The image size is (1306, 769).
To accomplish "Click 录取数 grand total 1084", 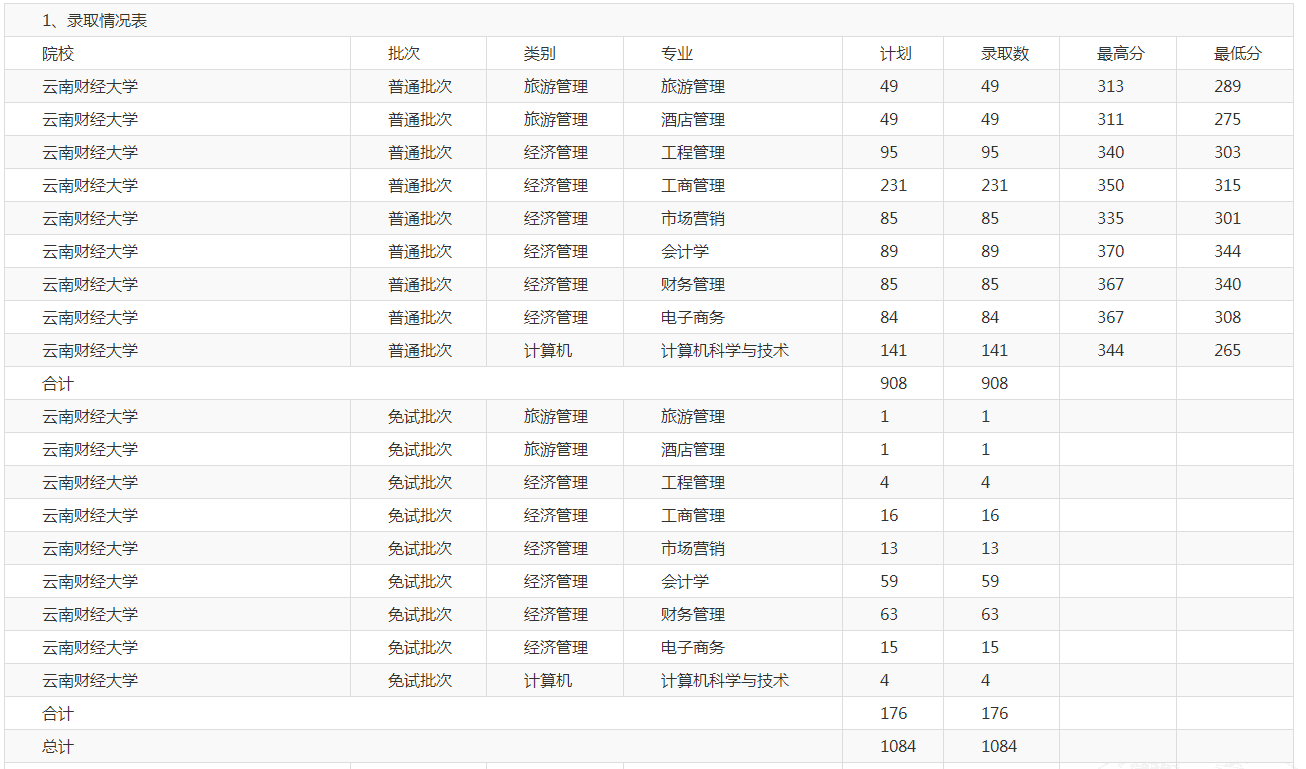I will point(998,746).
